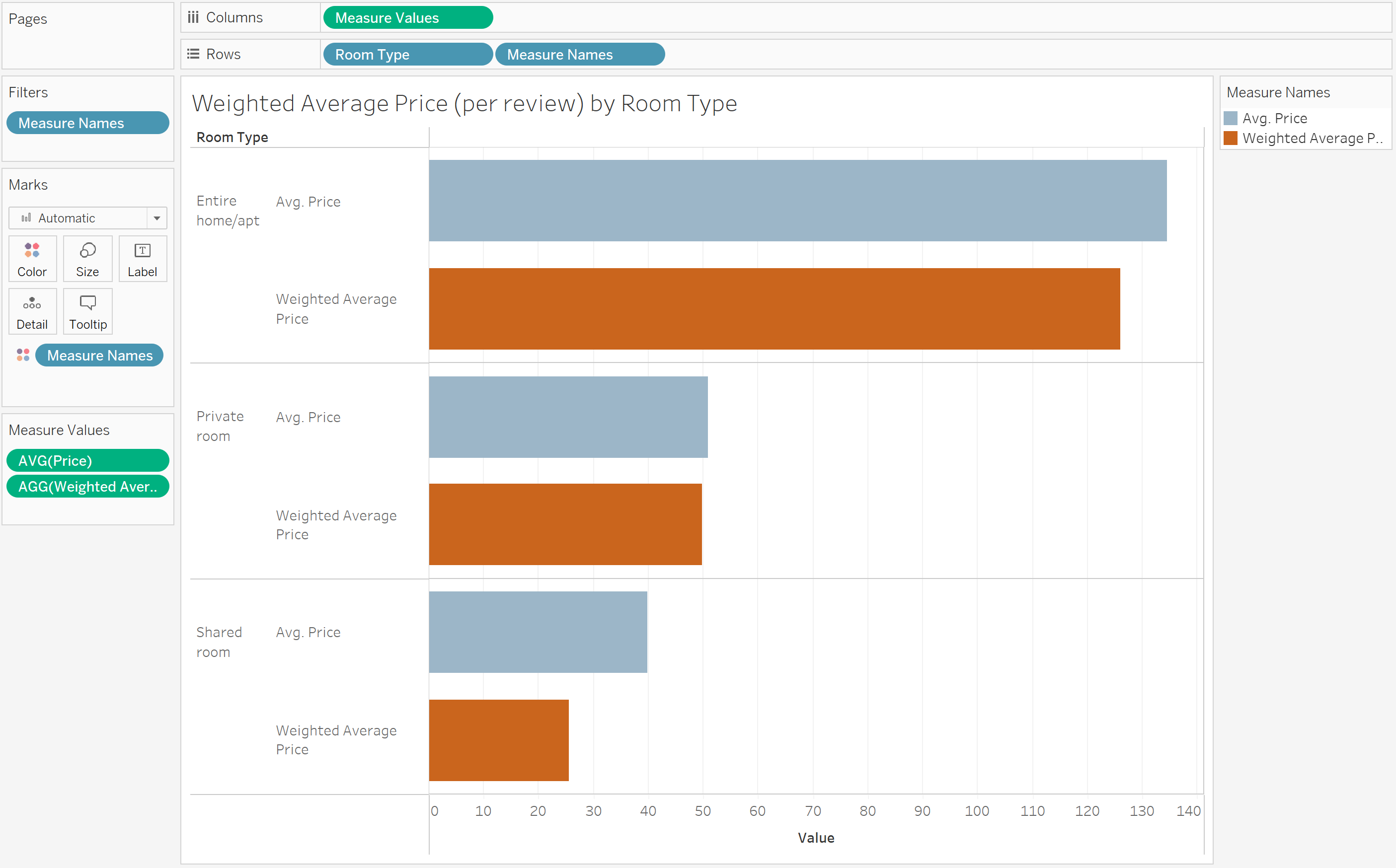Select the AVG(Price) measure pill
Viewport: 1396px width, 868px height.
click(x=87, y=460)
